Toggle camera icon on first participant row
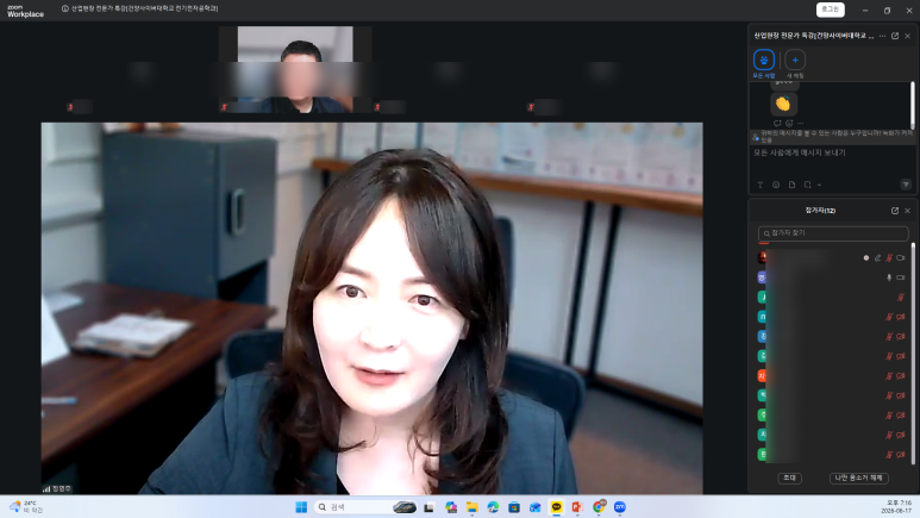The width and height of the screenshot is (920, 518). [x=901, y=258]
